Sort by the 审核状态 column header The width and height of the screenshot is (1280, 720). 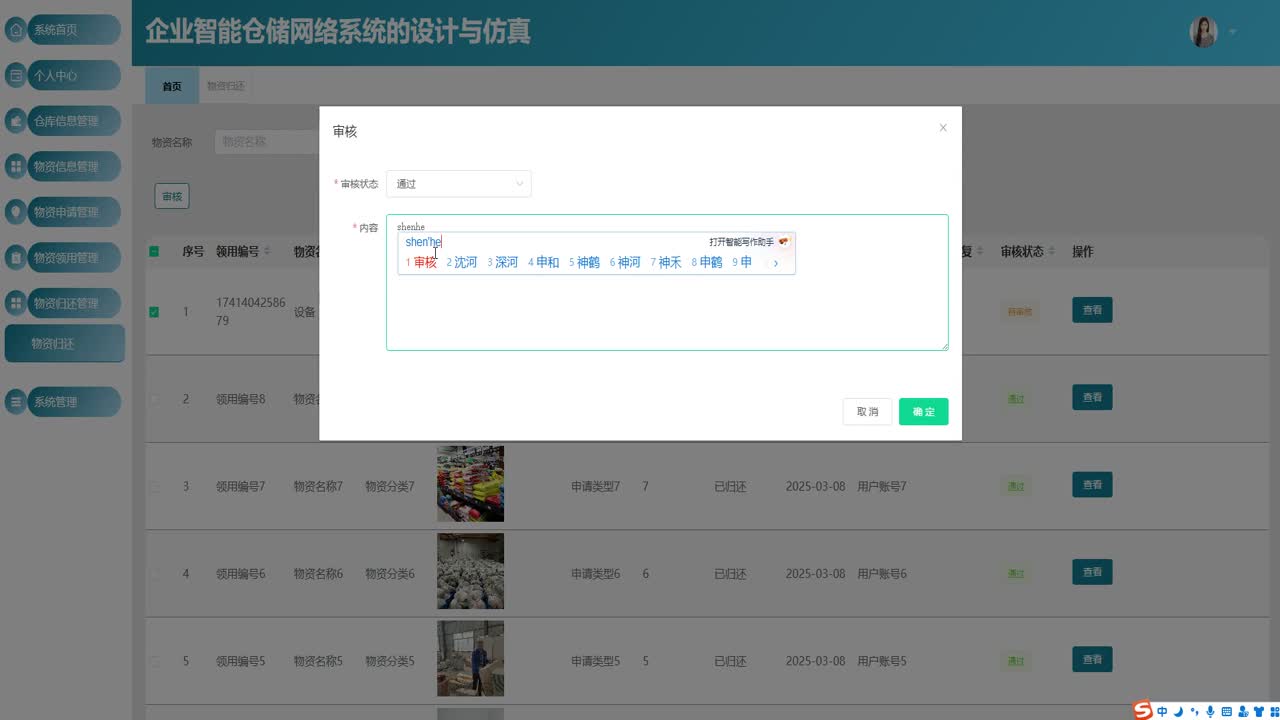[x=1028, y=251]
